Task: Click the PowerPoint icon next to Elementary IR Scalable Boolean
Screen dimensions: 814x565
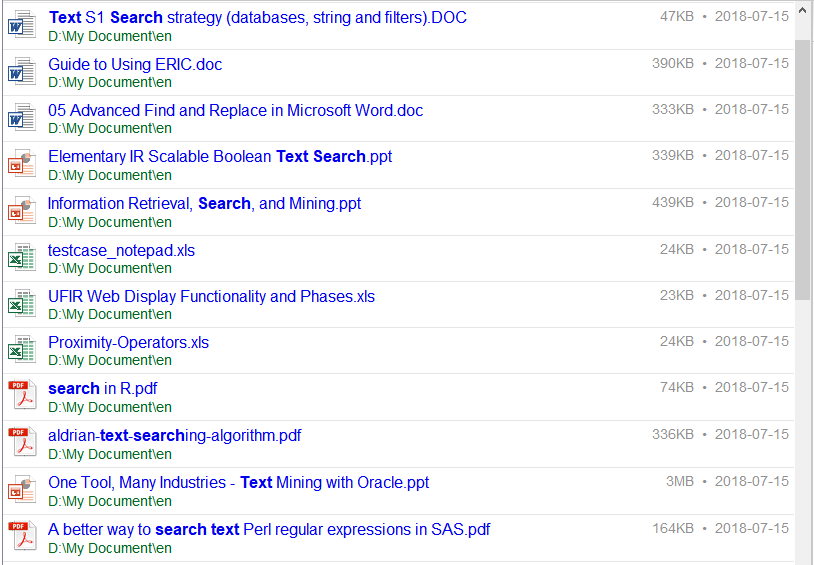Action: pos(21,164)
